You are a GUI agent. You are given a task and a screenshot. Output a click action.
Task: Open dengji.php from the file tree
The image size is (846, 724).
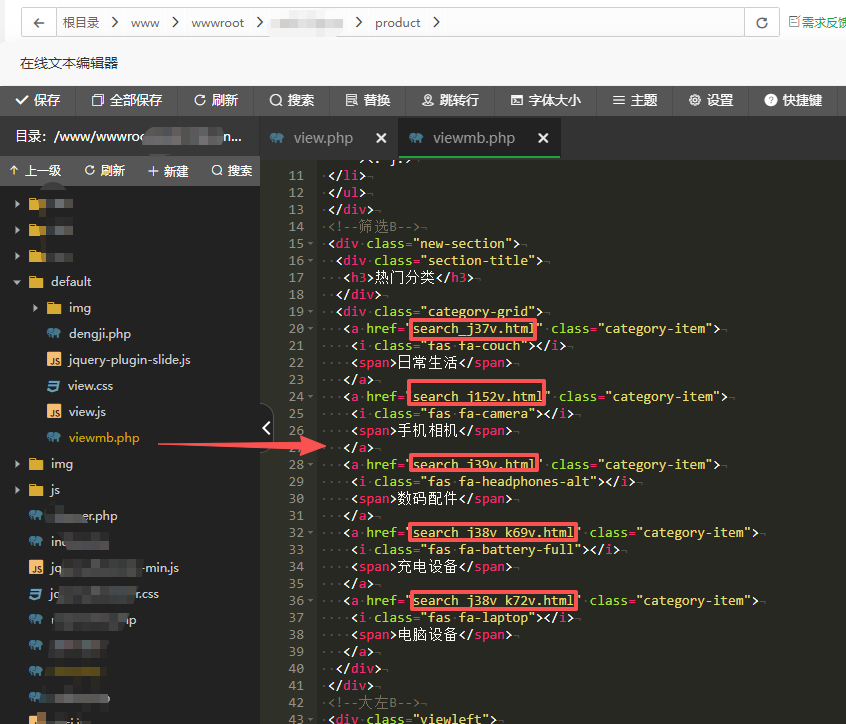[x=100, y=334]
